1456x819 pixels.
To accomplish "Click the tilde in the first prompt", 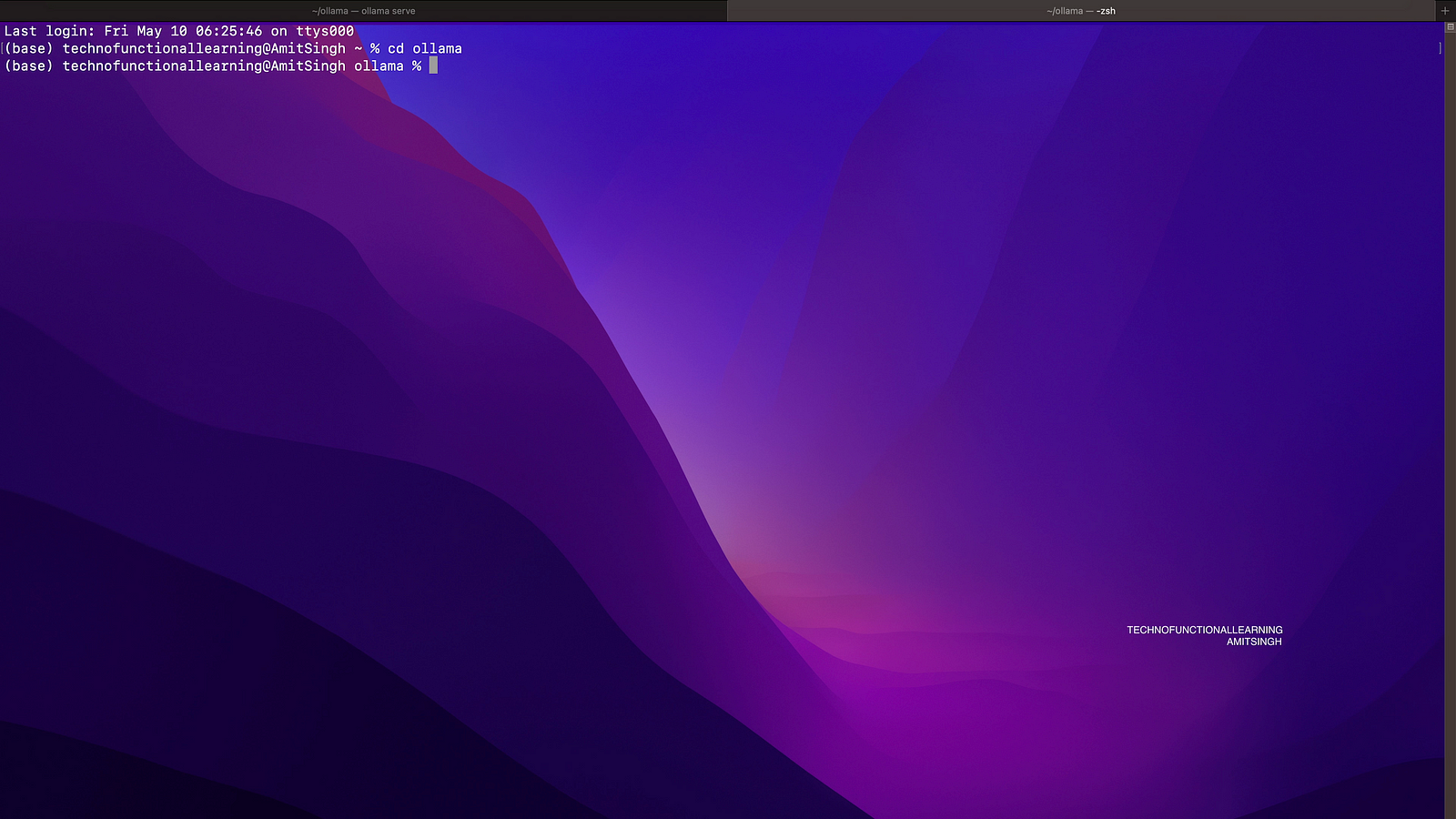I will [359, 48].
